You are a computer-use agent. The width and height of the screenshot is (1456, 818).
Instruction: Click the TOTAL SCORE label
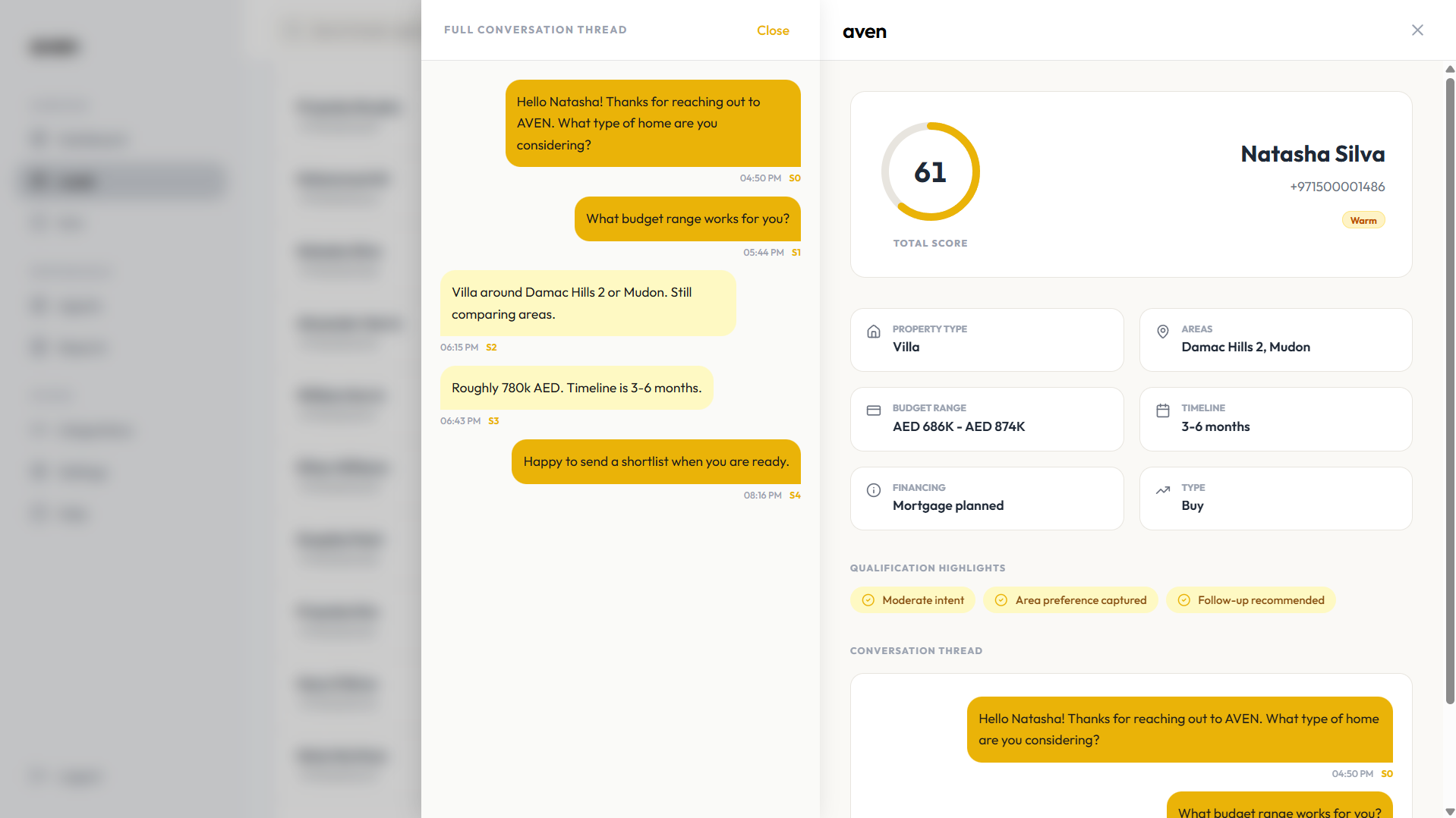pos(930,244)
